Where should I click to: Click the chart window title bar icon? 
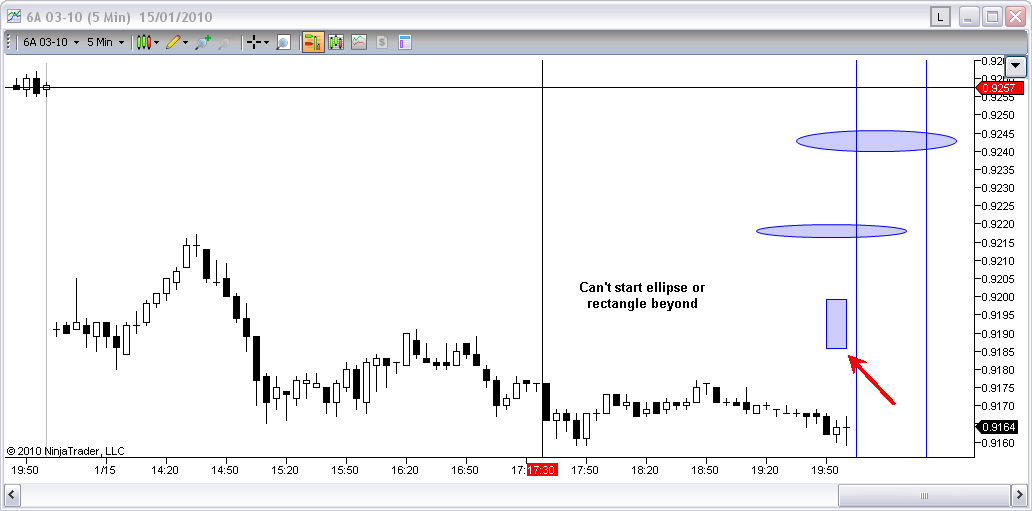click(13, 16)
